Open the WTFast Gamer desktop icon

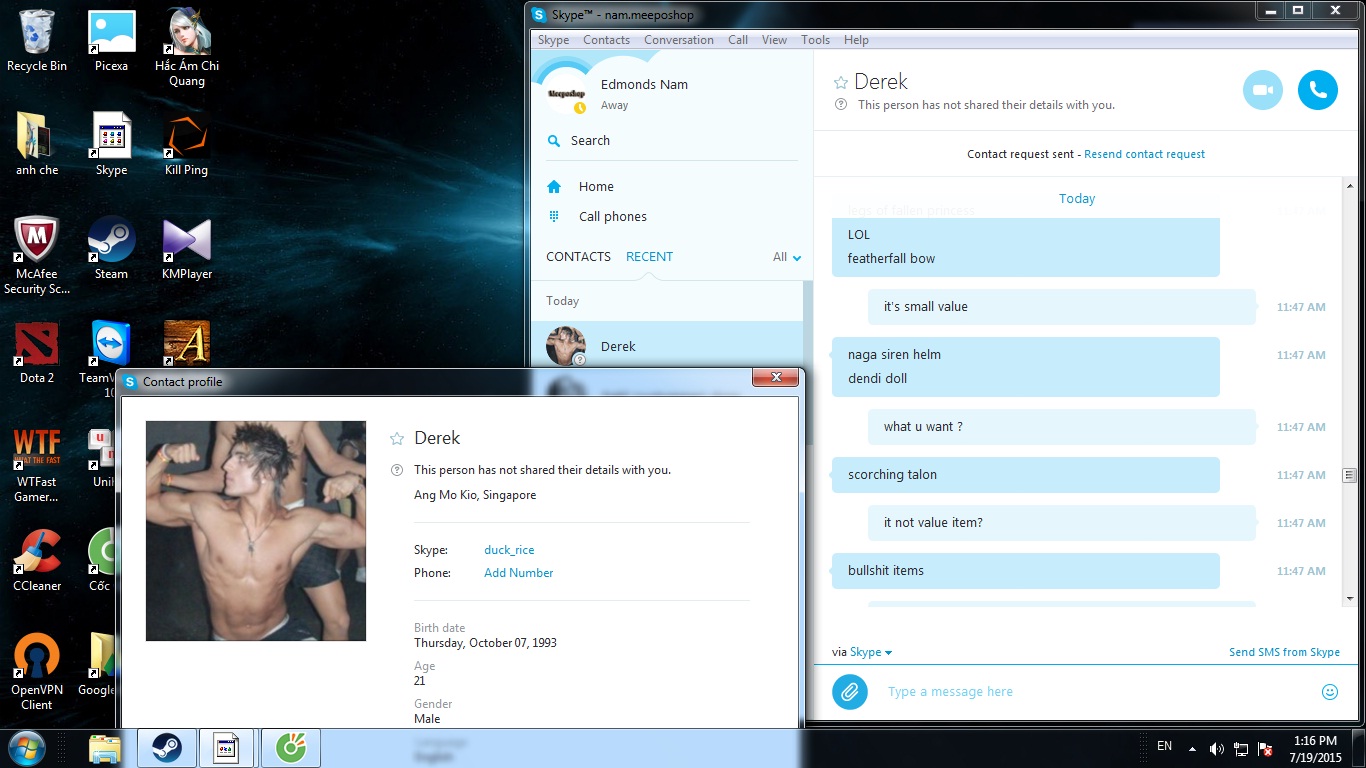[x=37, y=464]
